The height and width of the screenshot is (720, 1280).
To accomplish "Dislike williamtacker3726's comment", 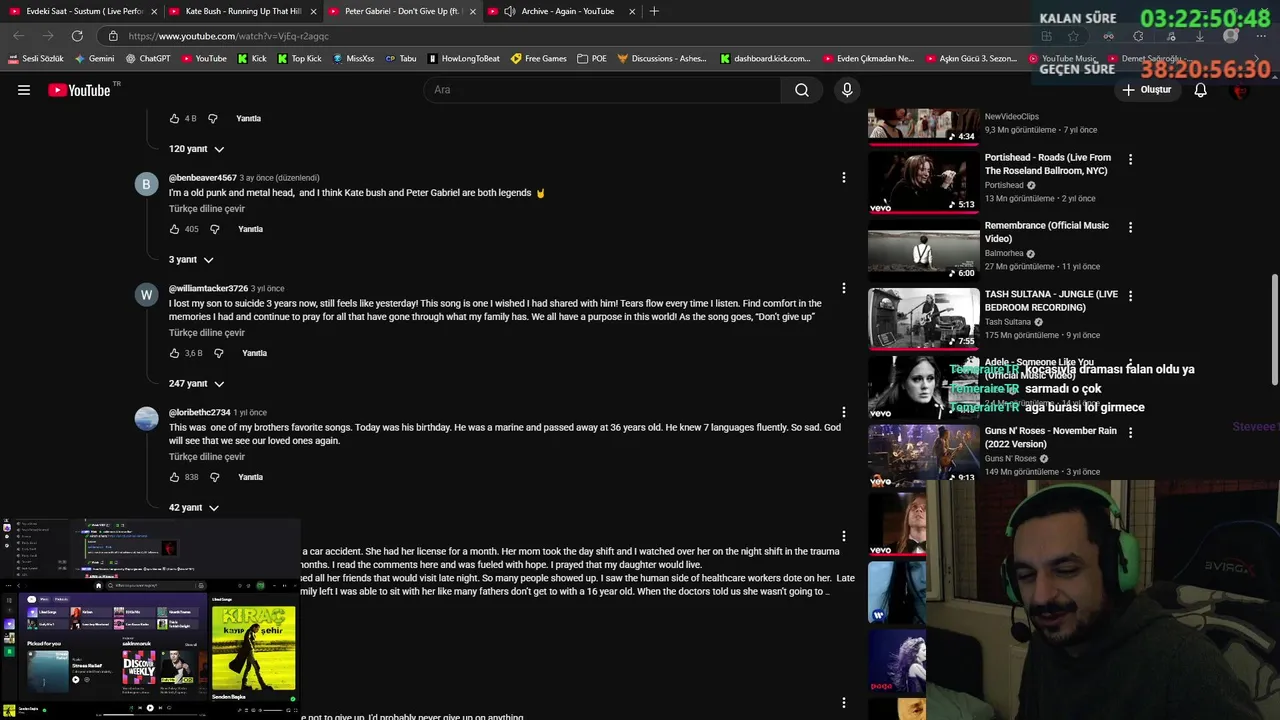I will point(218,353).
